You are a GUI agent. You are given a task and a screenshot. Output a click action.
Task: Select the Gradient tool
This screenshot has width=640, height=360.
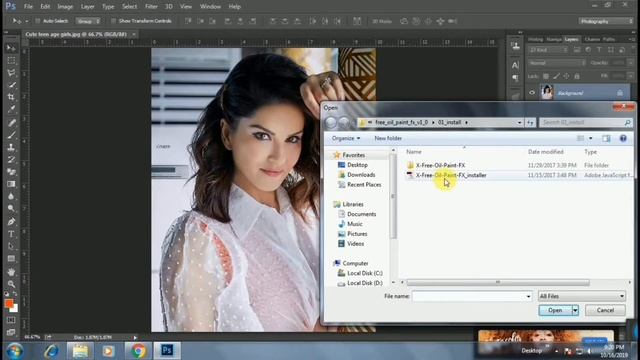tap(11, 184)
